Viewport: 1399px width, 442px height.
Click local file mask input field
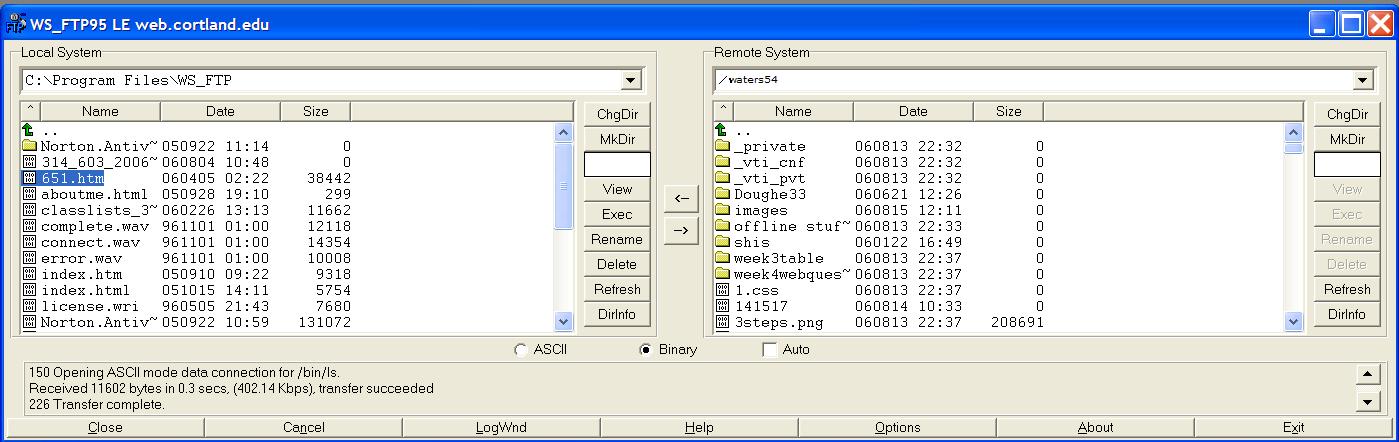point(617,164)
